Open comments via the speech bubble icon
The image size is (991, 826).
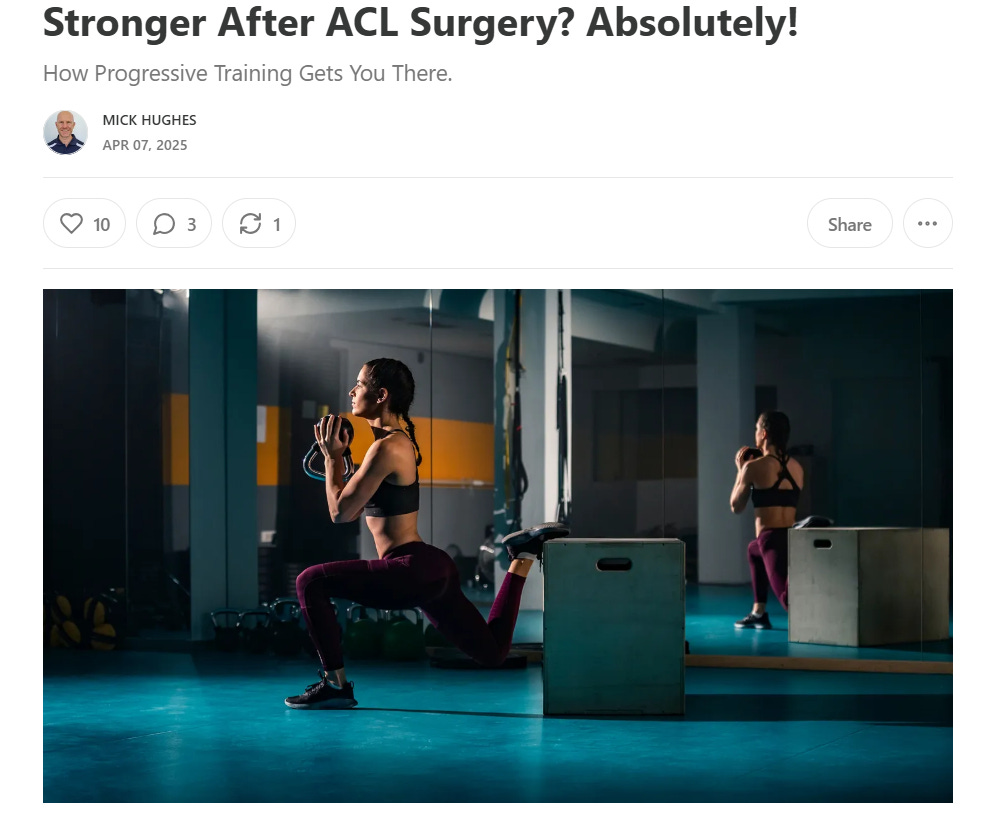pos(164,224)
